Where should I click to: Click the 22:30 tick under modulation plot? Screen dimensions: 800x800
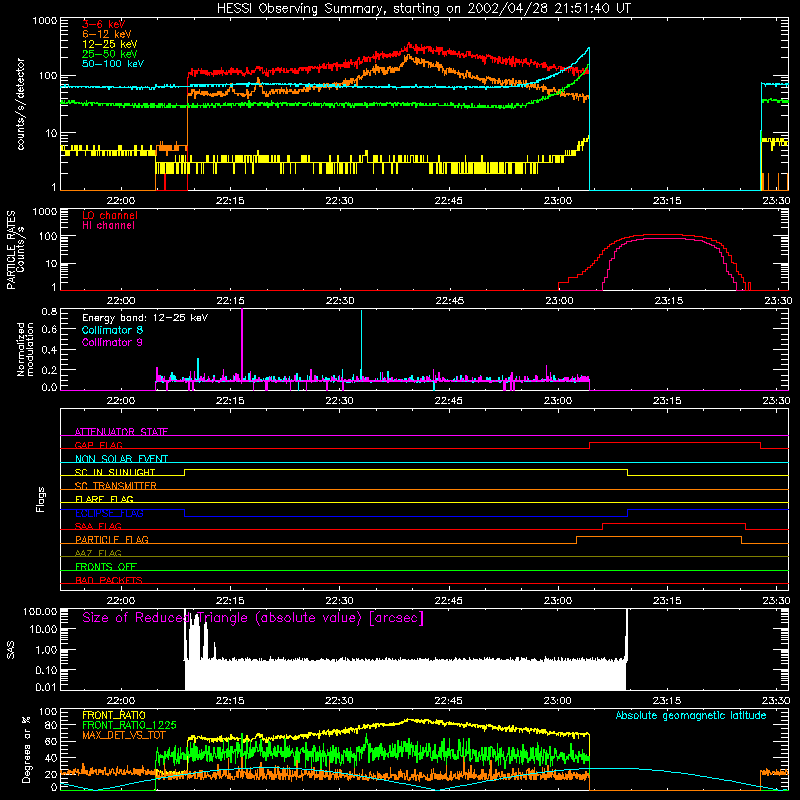pyautogui.click(x=339, y=401)
